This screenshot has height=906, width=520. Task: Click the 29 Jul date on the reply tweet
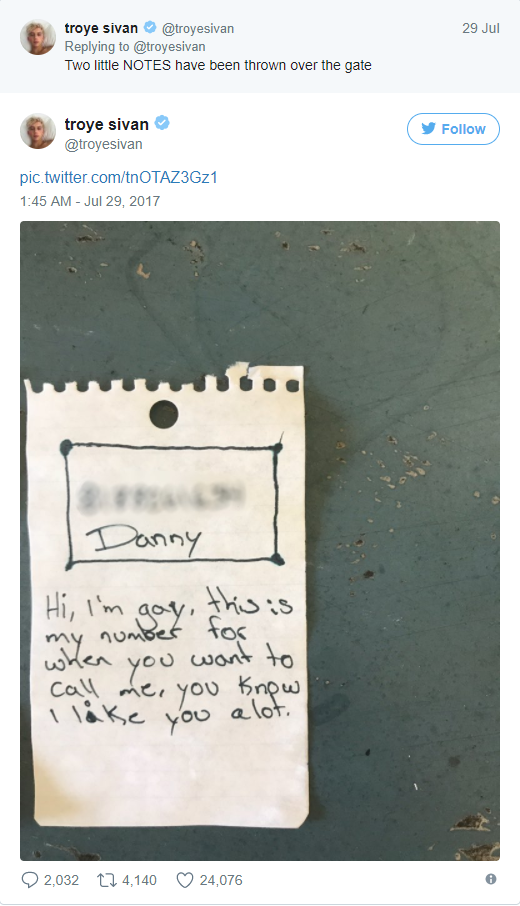click(481, 28)
